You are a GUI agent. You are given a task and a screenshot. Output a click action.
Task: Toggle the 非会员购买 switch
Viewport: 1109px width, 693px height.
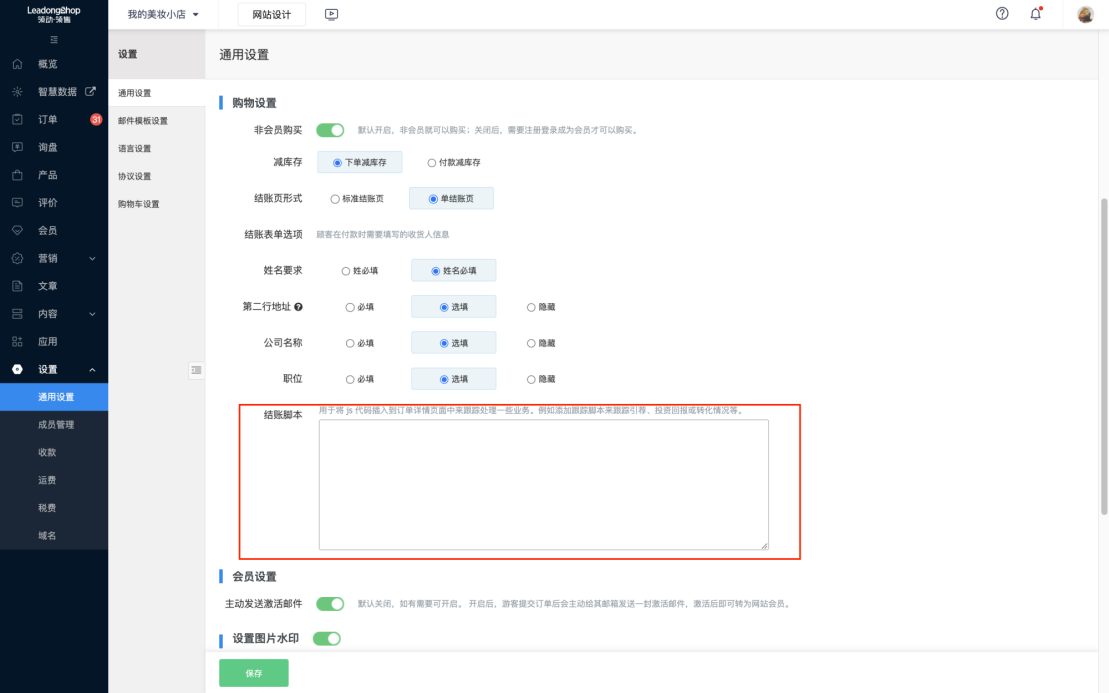[330, 130]
